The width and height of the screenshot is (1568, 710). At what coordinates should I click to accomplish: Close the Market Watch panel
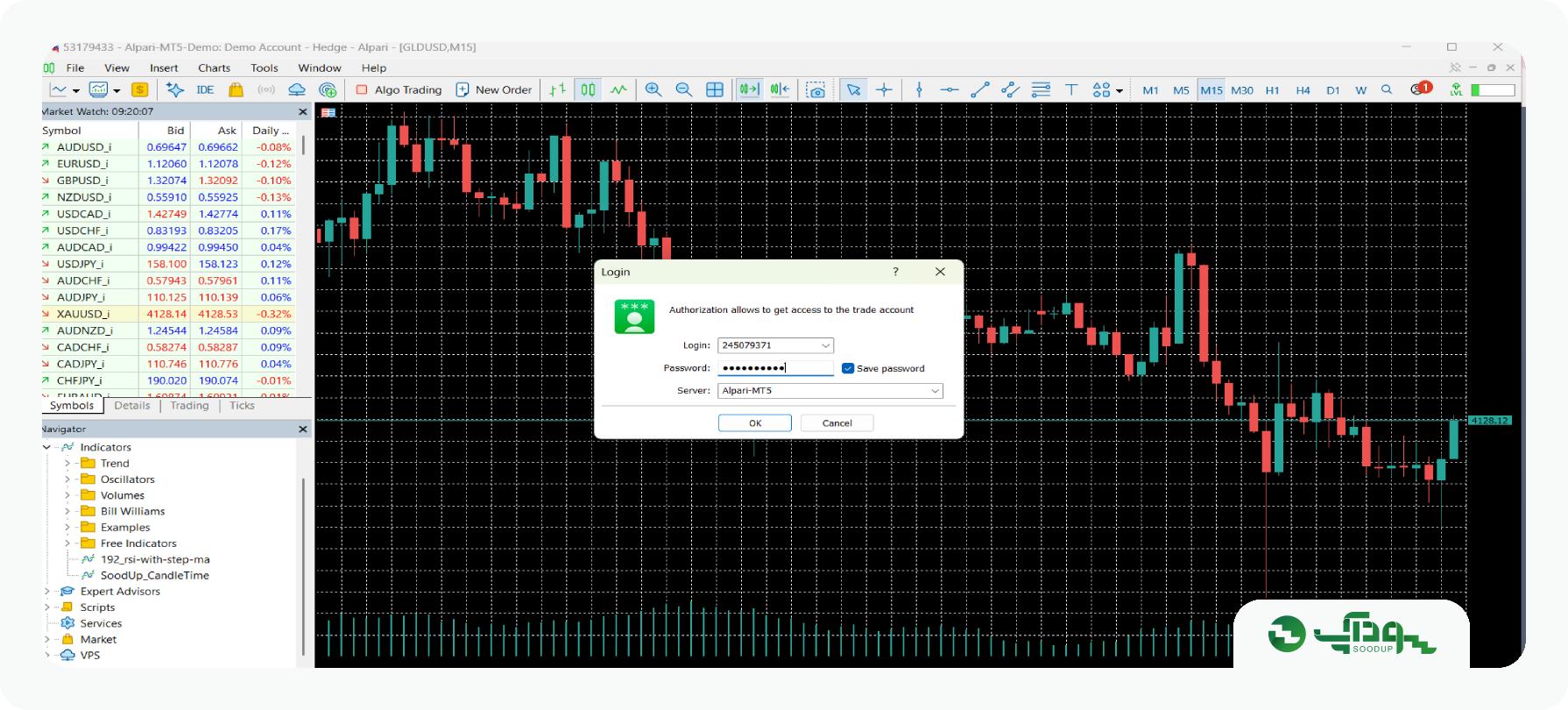point(303,112)
